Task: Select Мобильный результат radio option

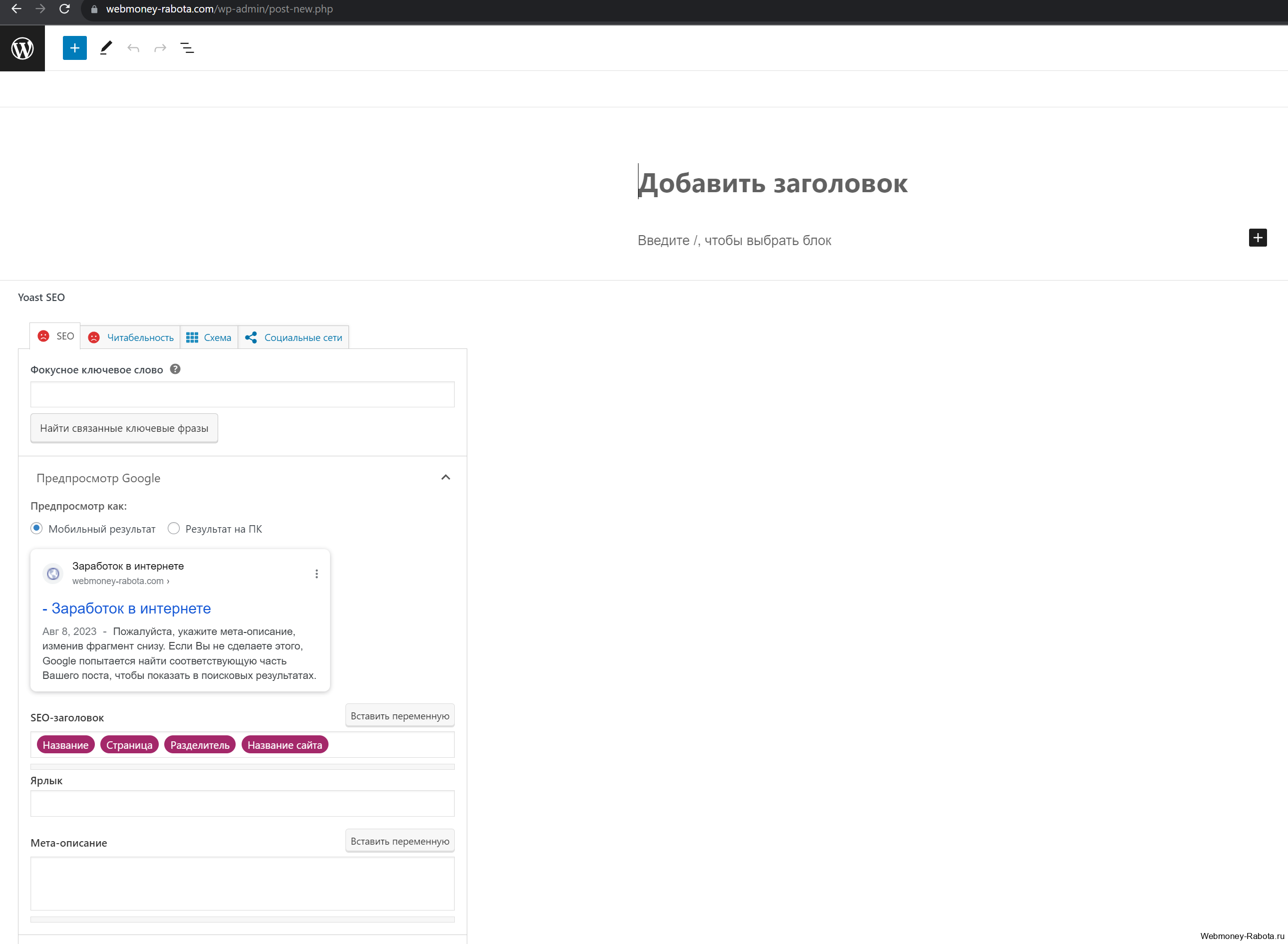Action: point(36,529)
